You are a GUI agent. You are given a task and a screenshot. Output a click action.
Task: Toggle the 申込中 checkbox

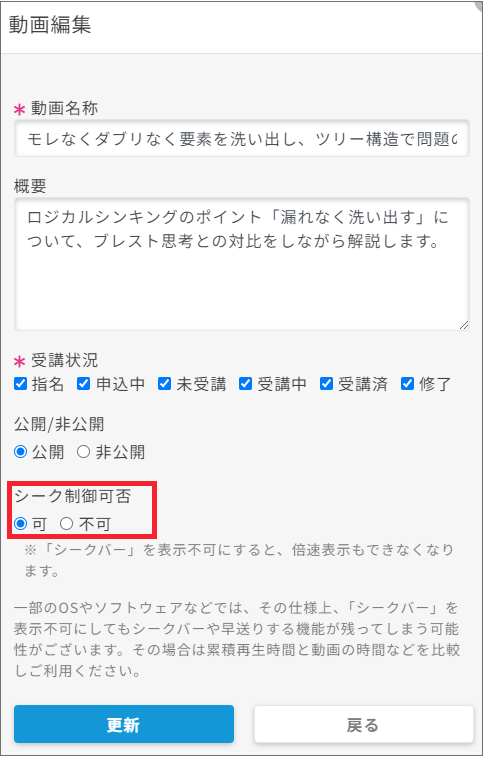pos(84,384)
